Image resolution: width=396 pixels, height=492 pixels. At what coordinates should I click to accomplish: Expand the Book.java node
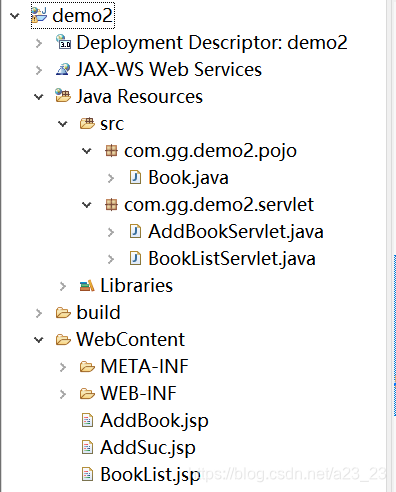[111, 178]
